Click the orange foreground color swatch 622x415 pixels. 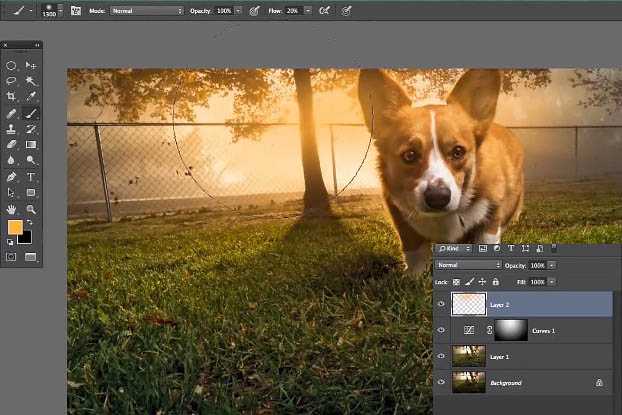pyautogui.click(x=15, y=228)
